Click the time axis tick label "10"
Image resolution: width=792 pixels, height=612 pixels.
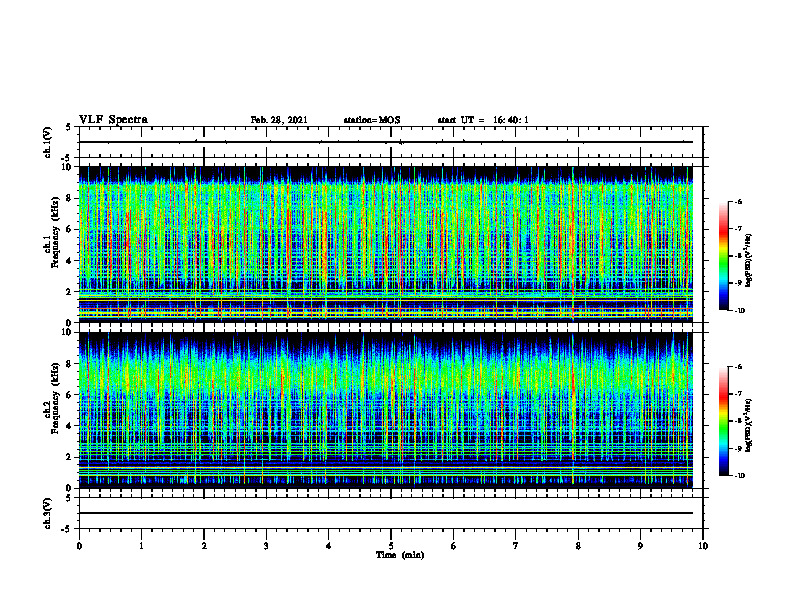(x=703, y=546)
